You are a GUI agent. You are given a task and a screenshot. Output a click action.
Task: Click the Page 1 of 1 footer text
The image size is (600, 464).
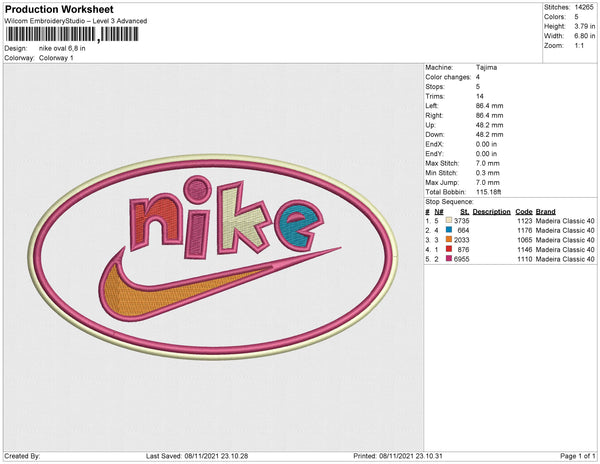coord(577,456)
